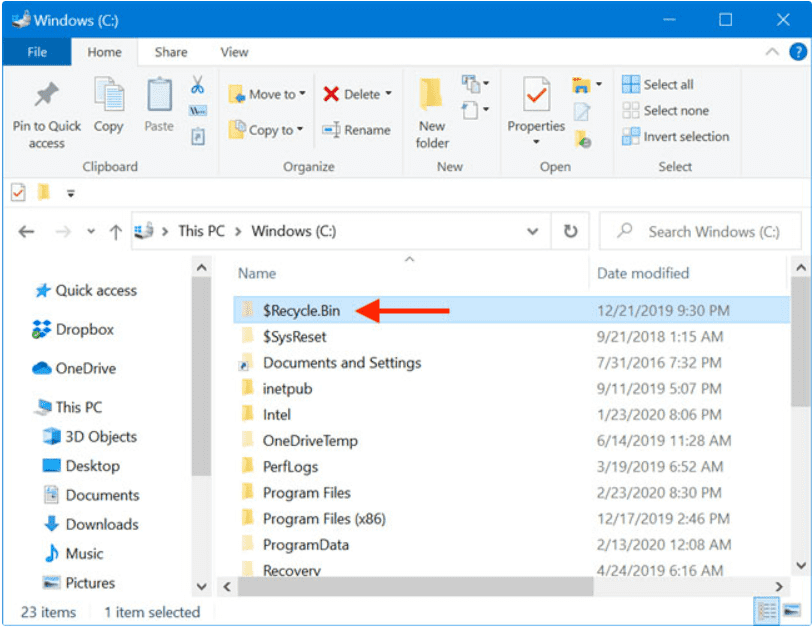Viewport: 812px width, 628px height.
Task: Switch to Large icons view in status bar
Action: [x=792, y=611]
